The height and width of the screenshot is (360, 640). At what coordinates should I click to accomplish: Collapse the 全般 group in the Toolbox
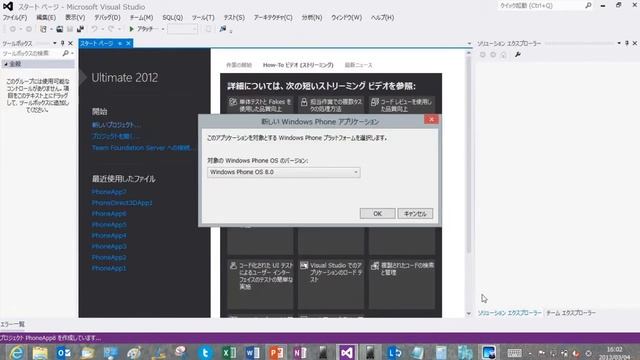tap(6, 64)
